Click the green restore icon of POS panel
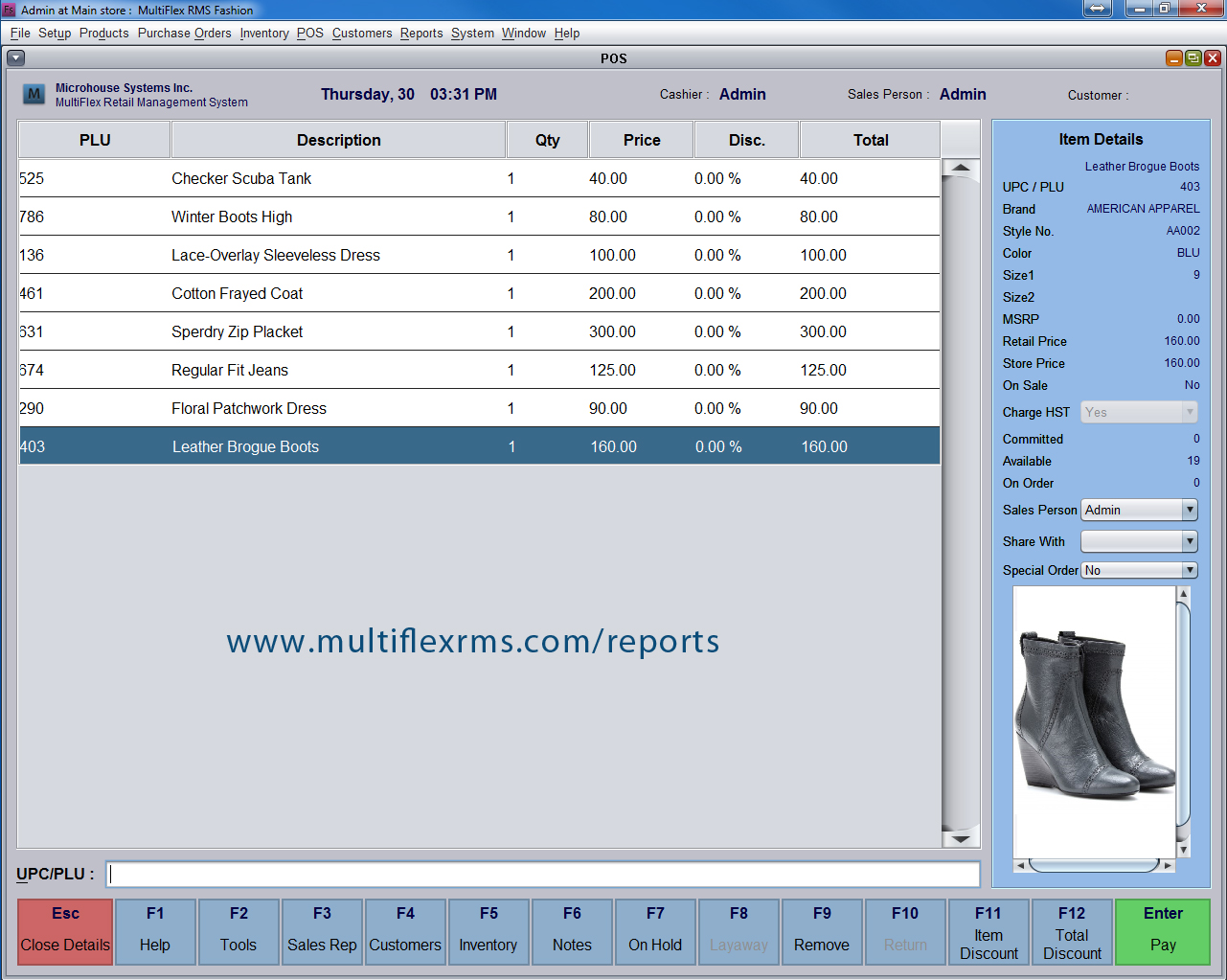Screen dimensions: 1227x980 click(x=1193, y=58)
